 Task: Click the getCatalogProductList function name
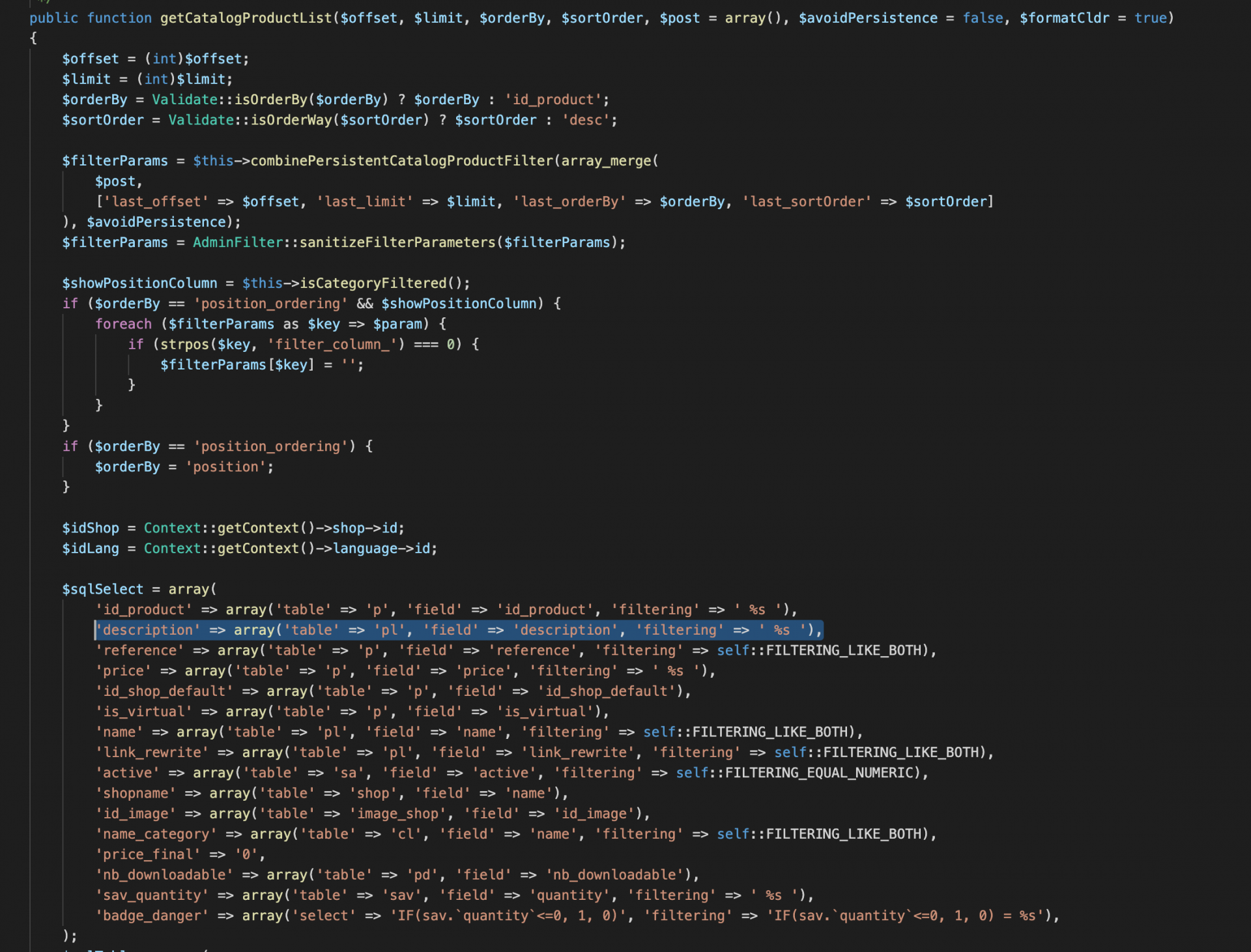click(246, 18)
